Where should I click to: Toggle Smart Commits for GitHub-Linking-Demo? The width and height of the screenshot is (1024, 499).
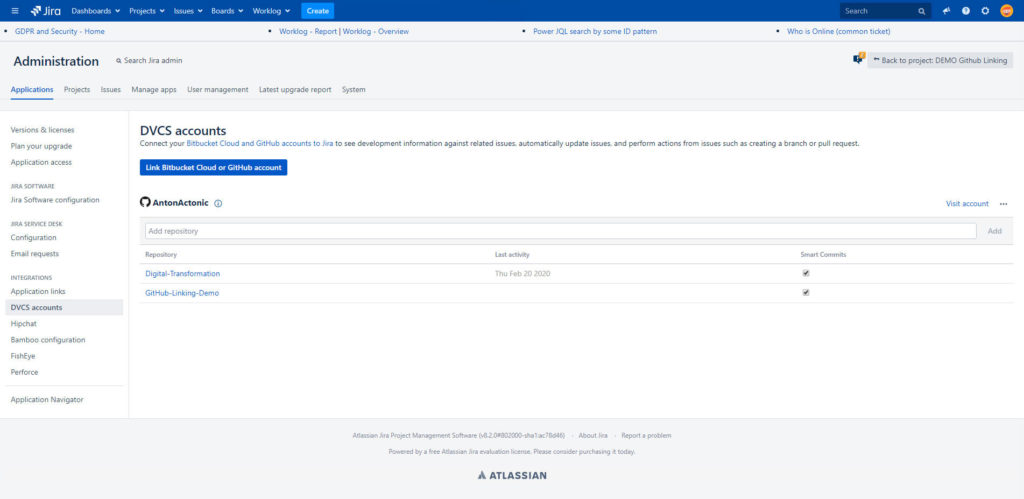806,293
